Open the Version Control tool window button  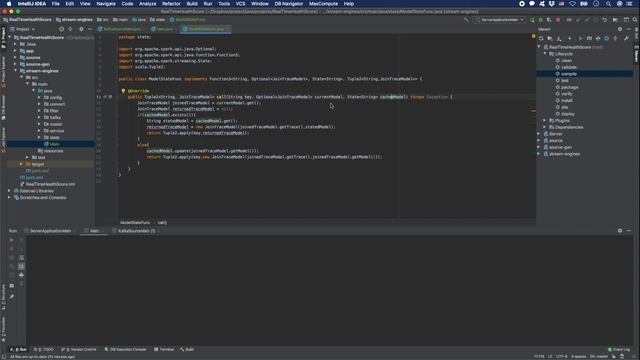coord(79,349)
